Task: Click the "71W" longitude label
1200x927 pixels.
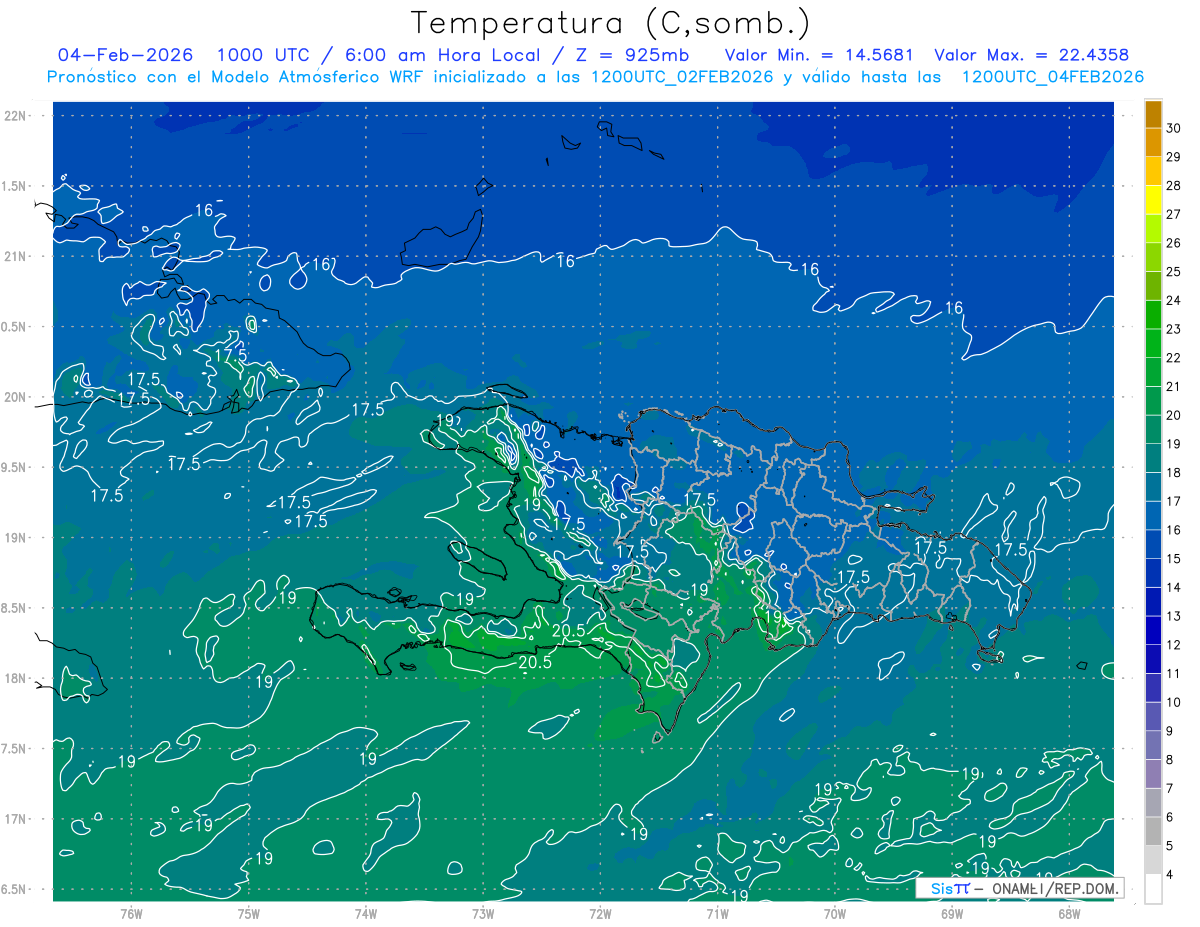Action: click(x=717, y=913)
